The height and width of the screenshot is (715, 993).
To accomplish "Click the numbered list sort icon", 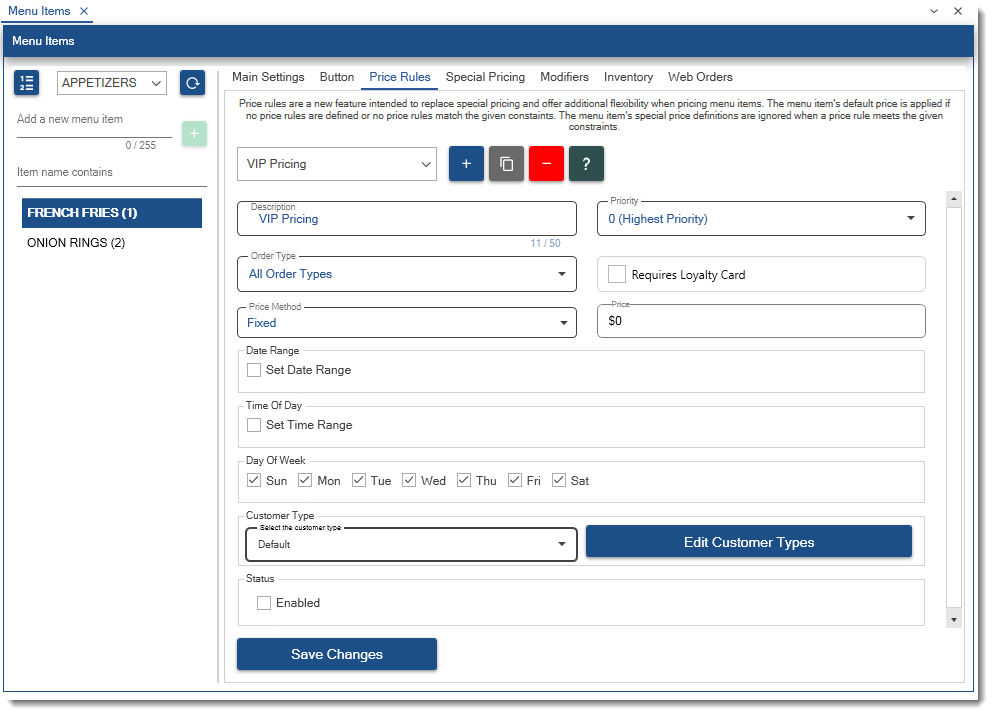I will click(27, 83).
